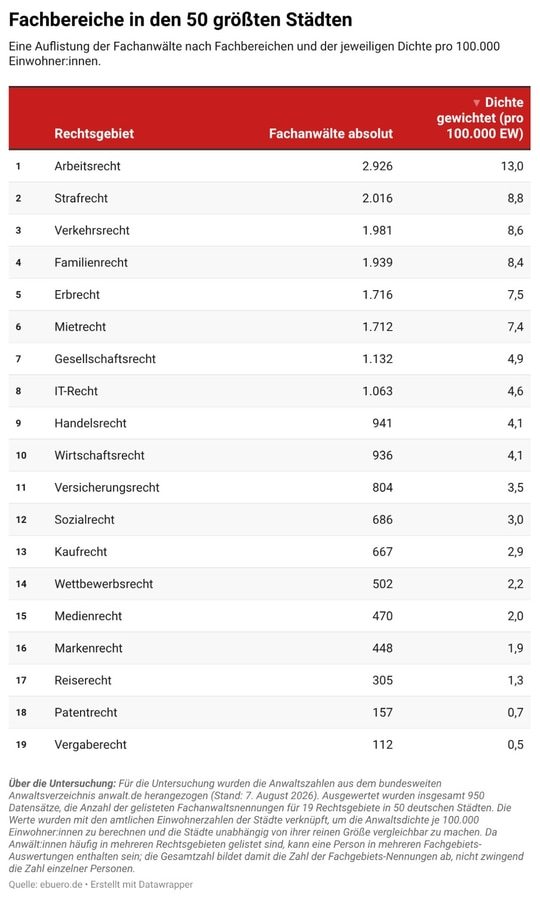Select the Versicherungsrecht row
The height and width of the screenshot is (899, 540).
click(269, 487)
